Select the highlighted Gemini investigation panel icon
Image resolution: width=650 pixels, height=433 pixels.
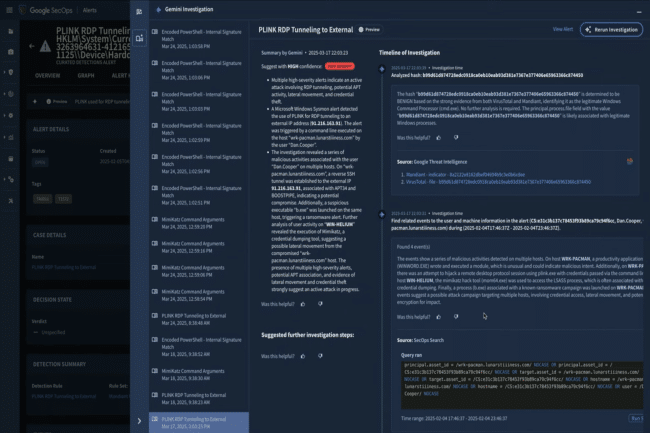click(139, 38)
